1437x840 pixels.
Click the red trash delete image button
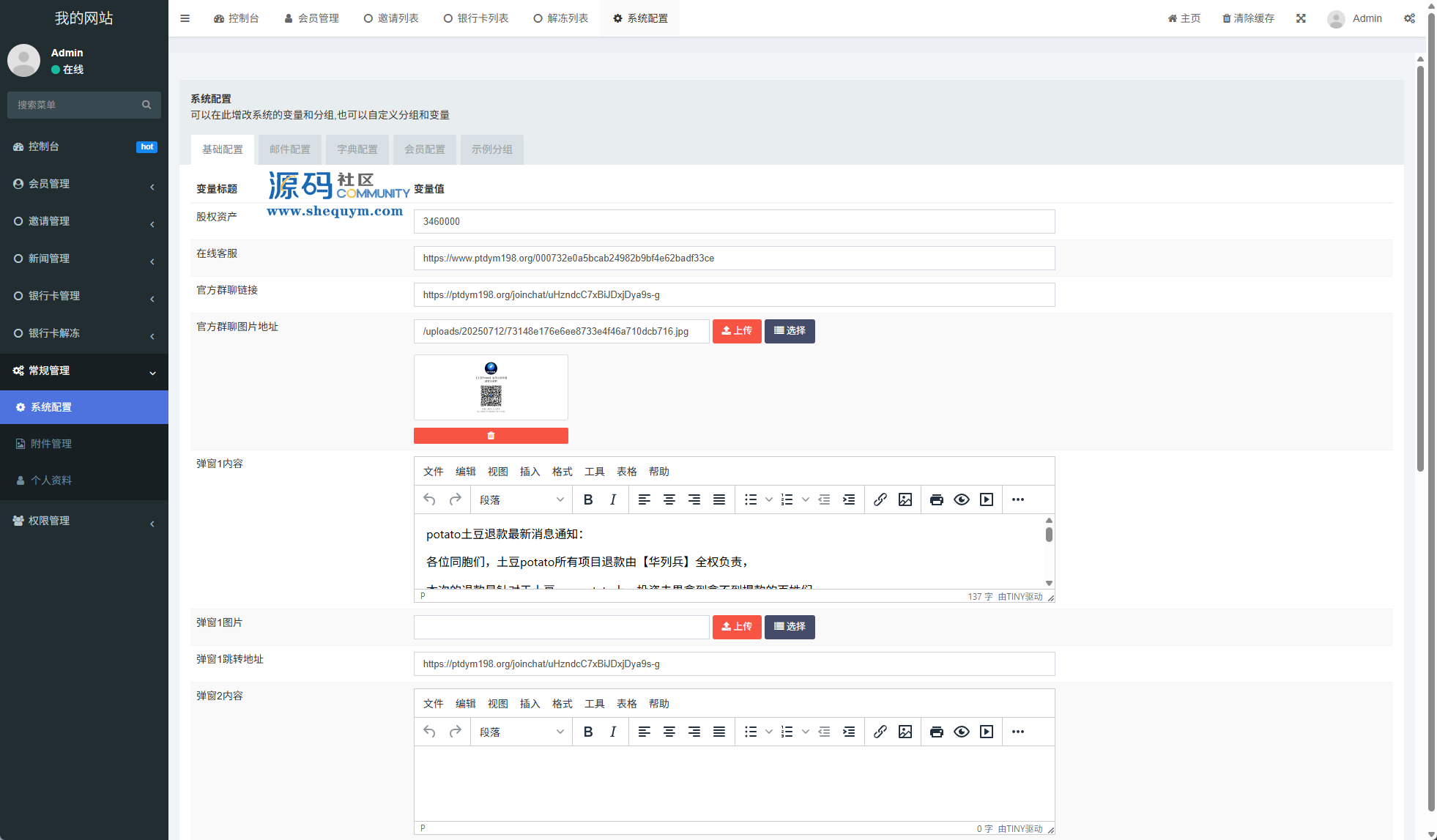(x=491, y=436)
